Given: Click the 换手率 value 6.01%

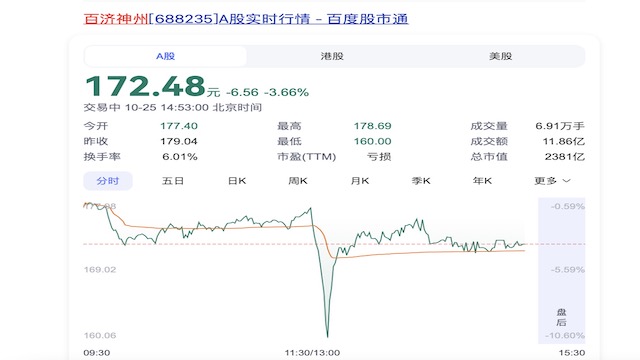Looking at the screenshot, I should 180,157.
